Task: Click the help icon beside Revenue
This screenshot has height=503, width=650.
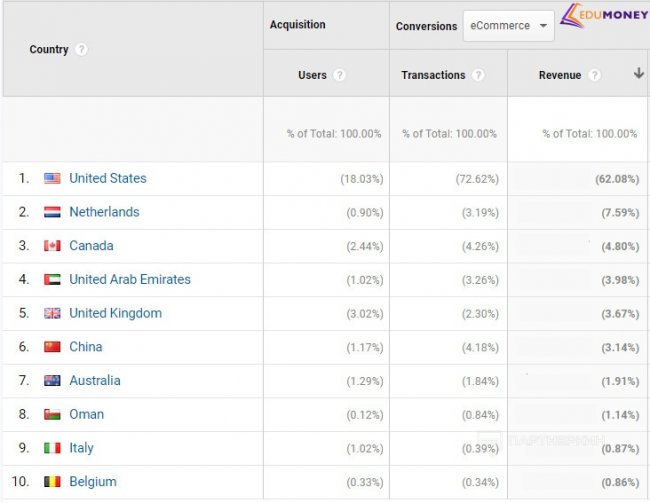Action: coord(595,75)
